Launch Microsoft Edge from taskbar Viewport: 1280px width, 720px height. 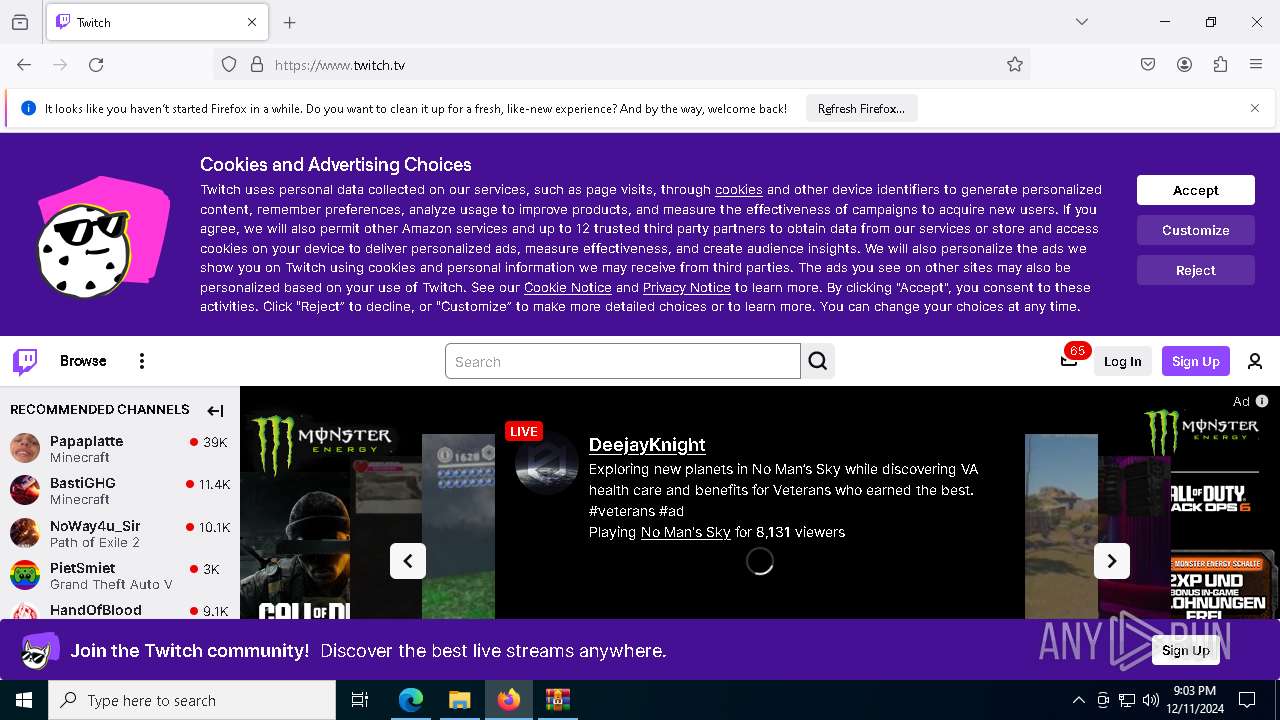click(x=411, y=700)
